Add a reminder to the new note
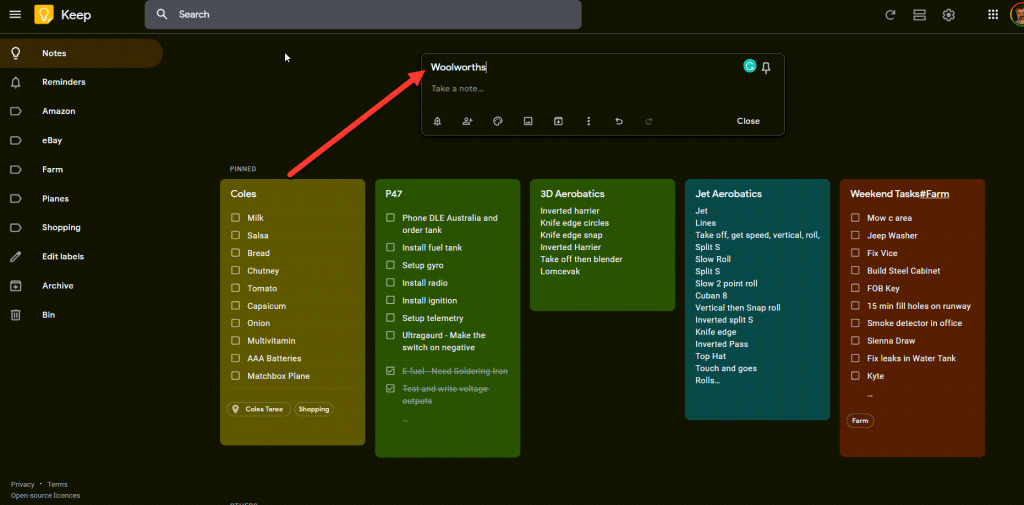This screenshot has width=1024, height=505. [x=437, y=121]
